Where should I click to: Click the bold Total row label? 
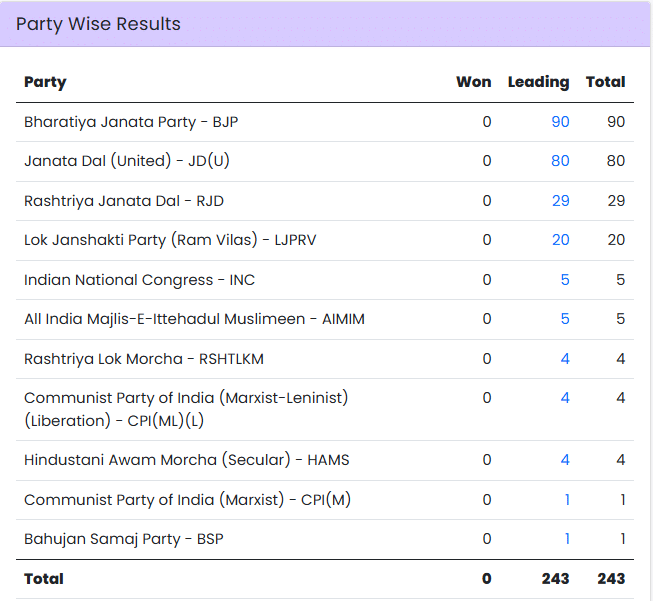pos(44,578)
